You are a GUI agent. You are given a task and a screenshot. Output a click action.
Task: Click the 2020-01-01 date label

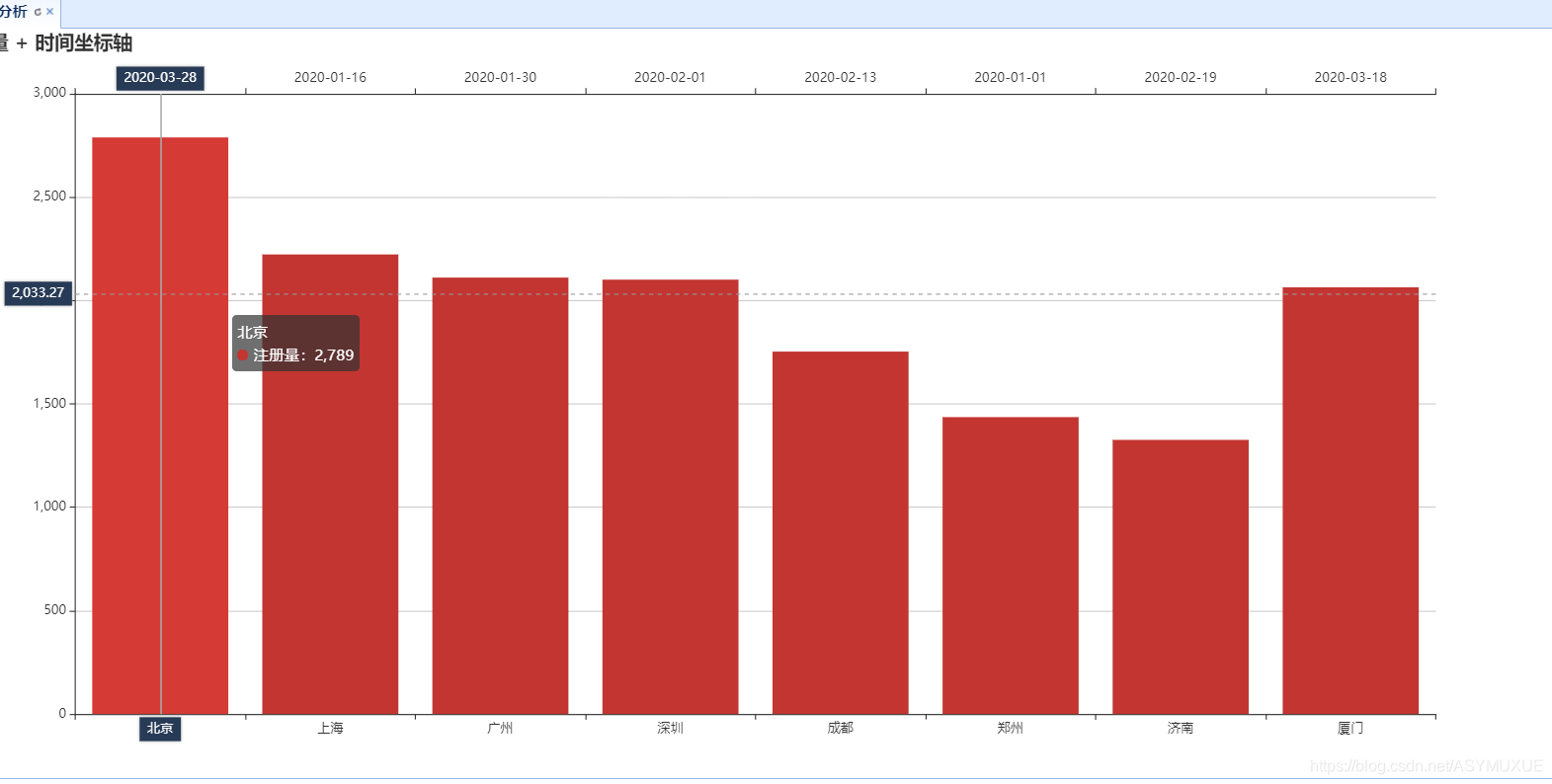tap(1010, 77)
